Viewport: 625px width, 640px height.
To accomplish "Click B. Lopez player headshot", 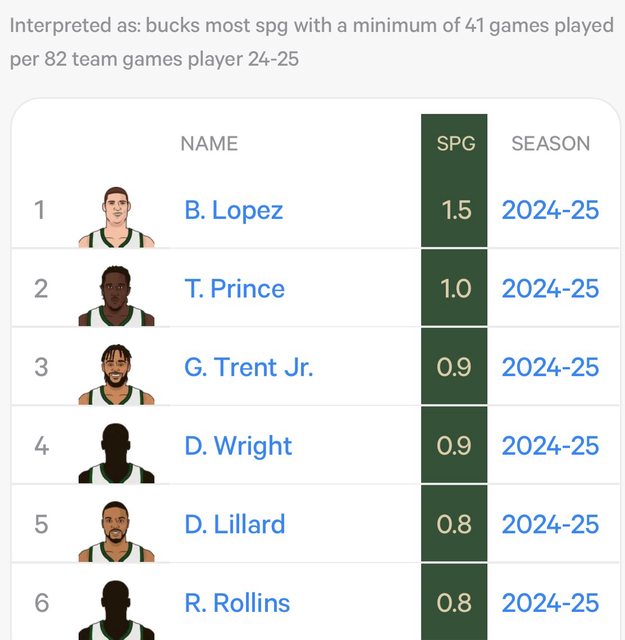I will point(116,216).
